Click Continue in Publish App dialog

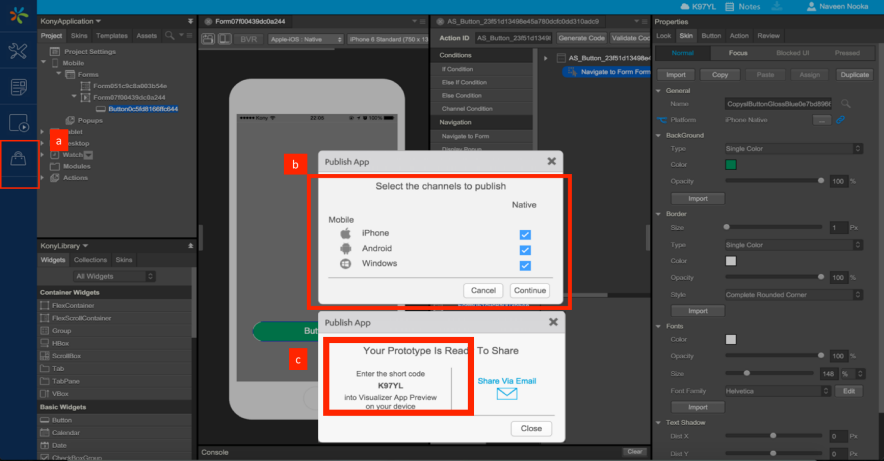pyautogui.click(x=530, y=290)
